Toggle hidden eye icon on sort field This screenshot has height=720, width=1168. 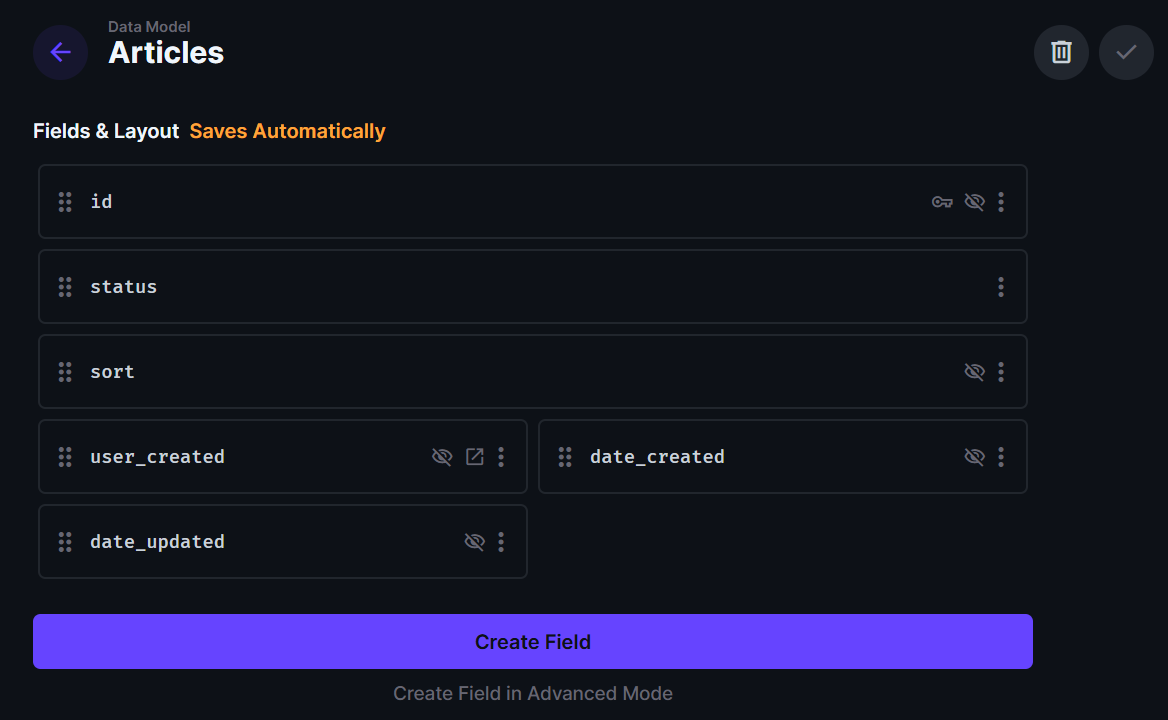974,372
